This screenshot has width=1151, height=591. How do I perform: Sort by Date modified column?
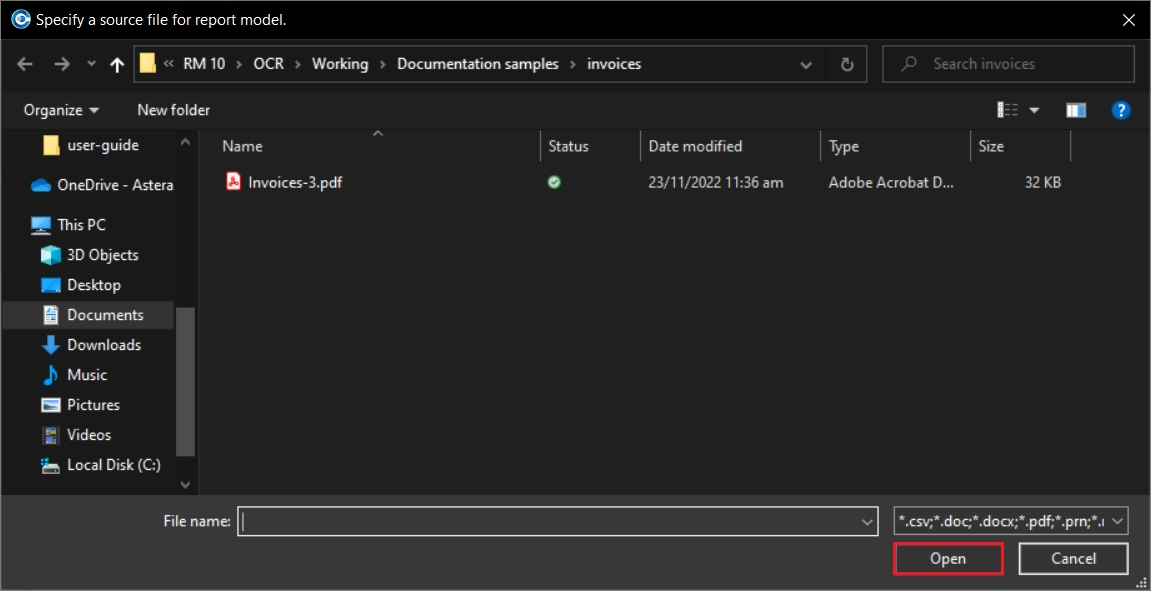coord(695,146)
